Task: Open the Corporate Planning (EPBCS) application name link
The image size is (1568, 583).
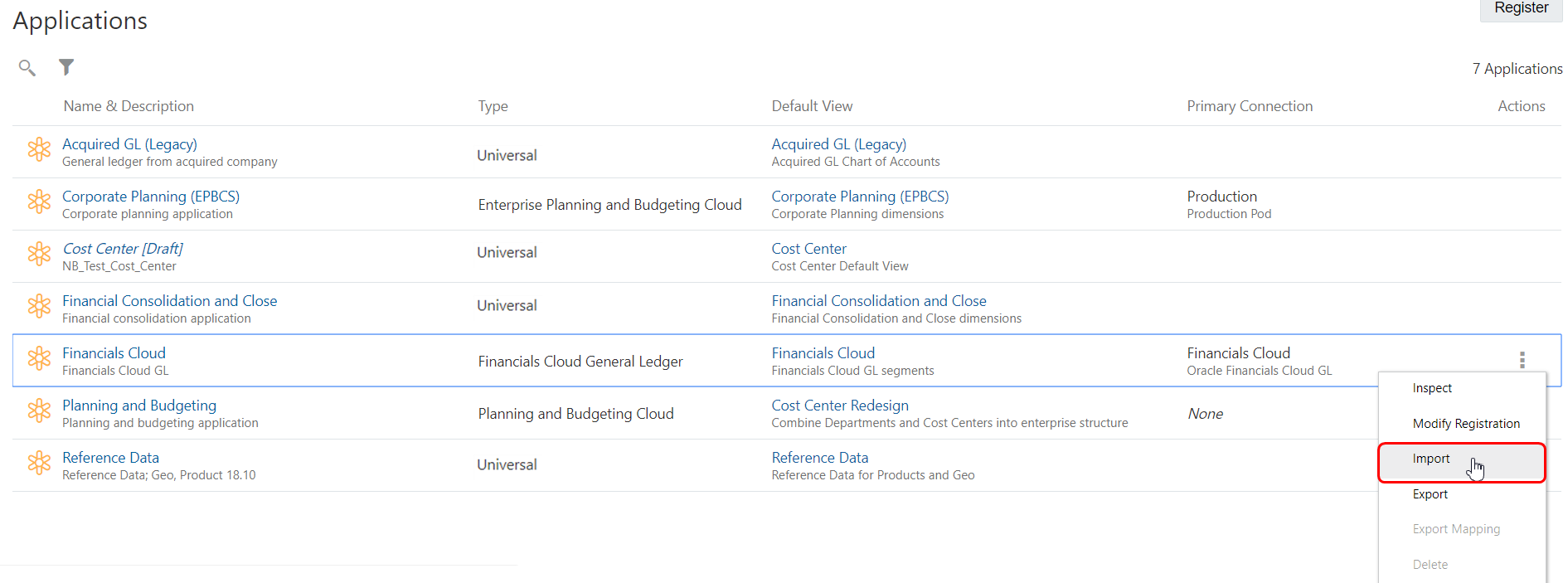Action: [151, 197]
